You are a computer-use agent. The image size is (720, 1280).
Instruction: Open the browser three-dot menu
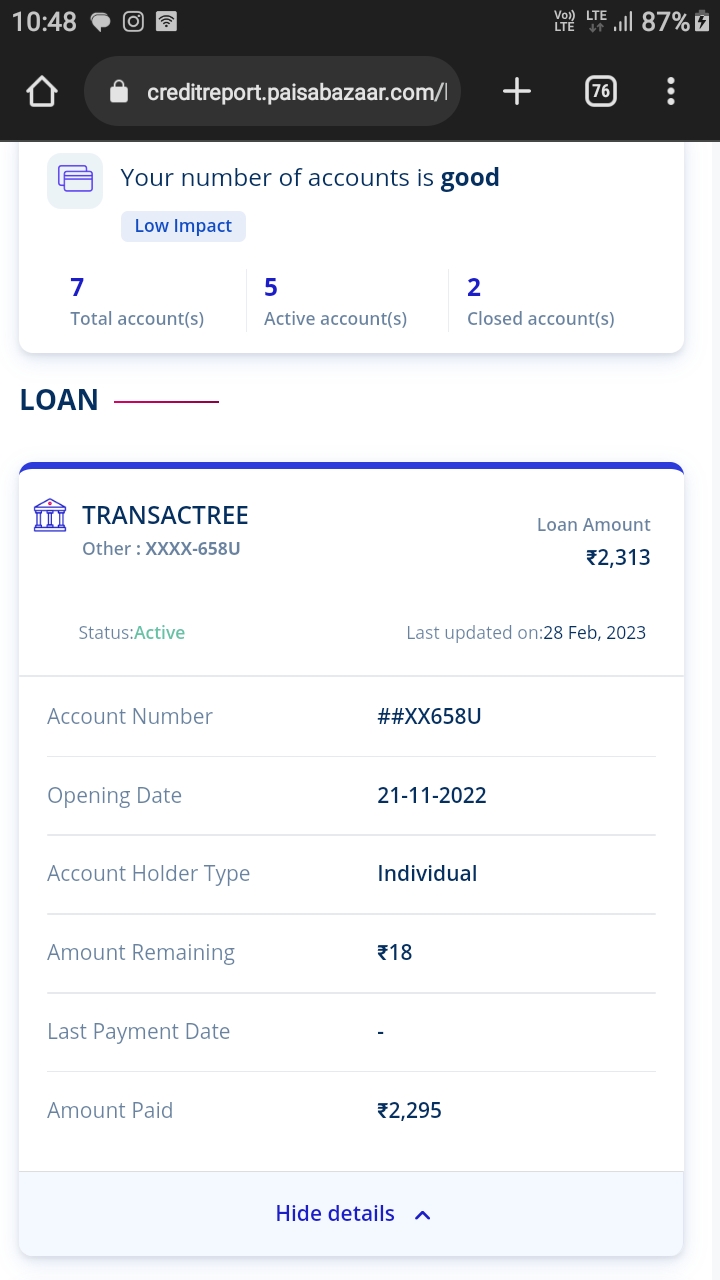click(671, 92)
